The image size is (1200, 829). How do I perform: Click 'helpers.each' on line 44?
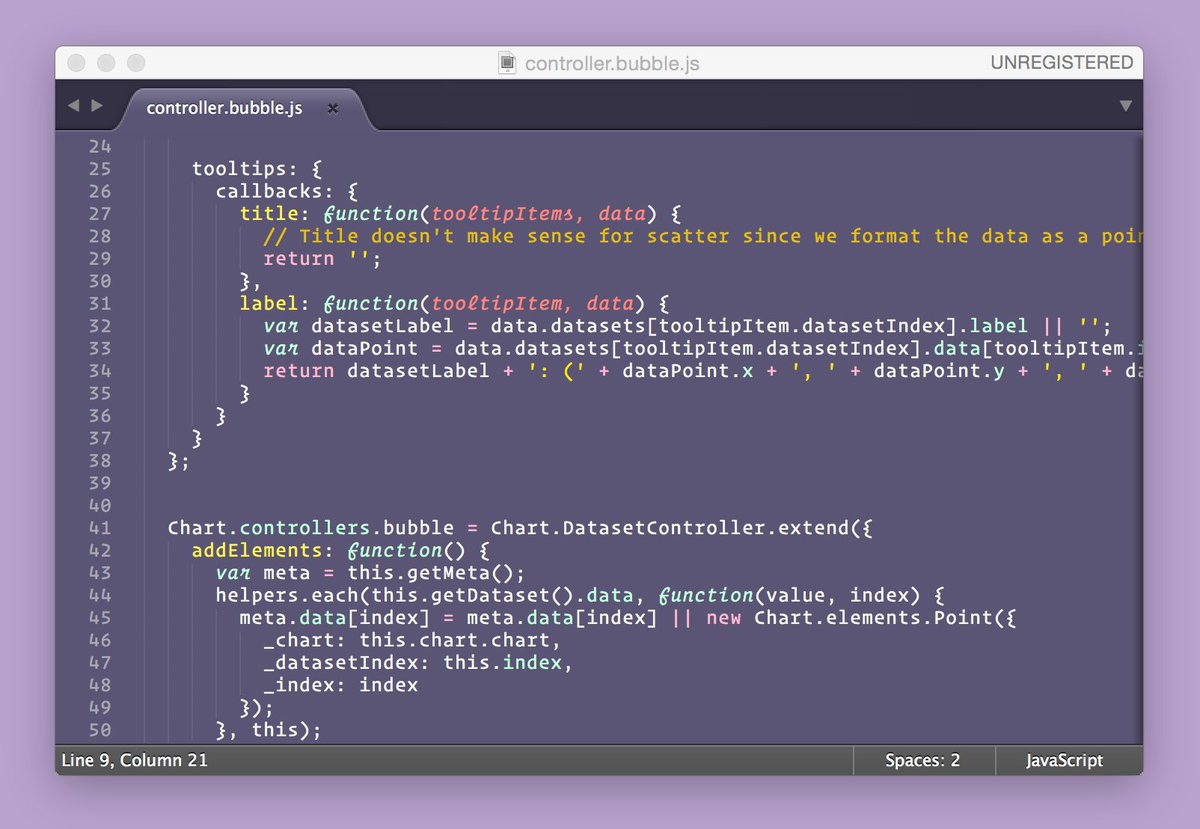point(287,595)
